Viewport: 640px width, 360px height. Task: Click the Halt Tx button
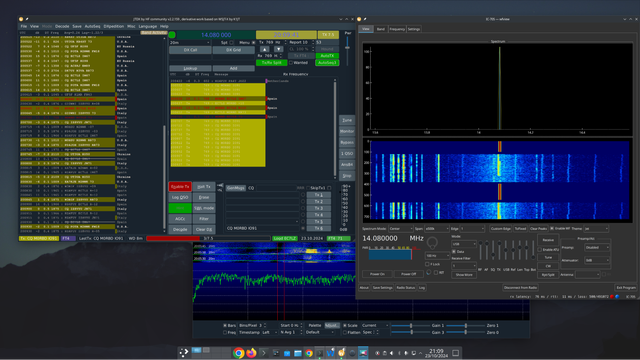tap(204, 187)
